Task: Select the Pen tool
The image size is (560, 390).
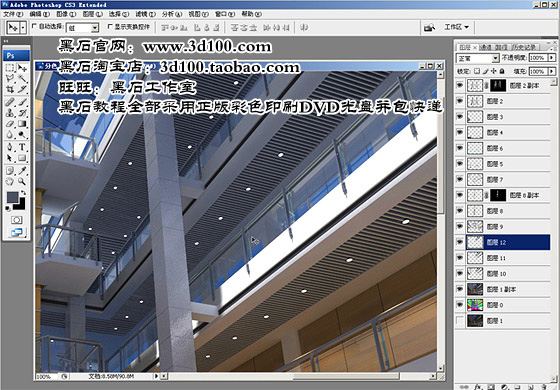Action: [10, 146]
